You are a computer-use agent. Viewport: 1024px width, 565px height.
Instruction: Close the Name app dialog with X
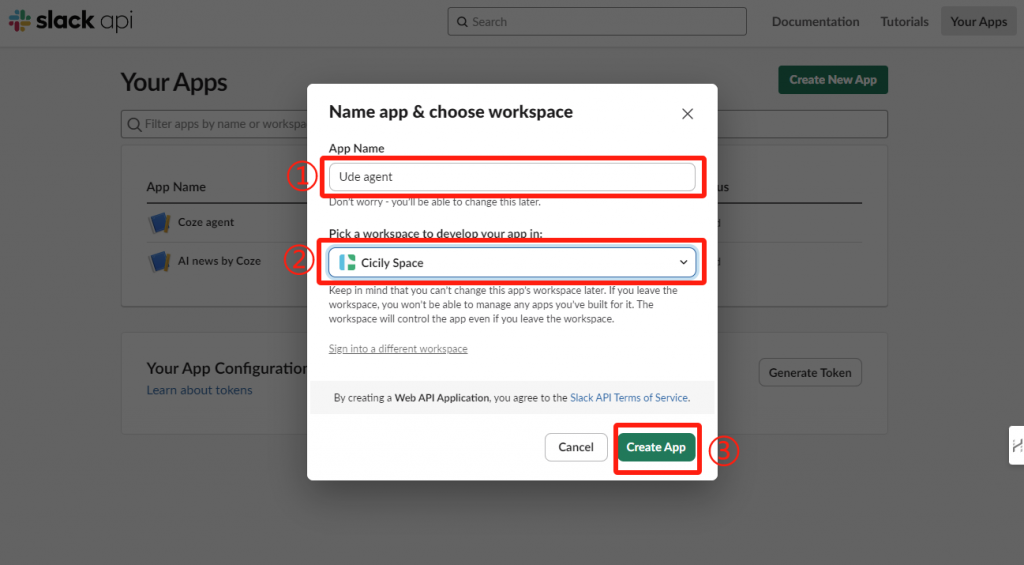click(x=687, y=114)
